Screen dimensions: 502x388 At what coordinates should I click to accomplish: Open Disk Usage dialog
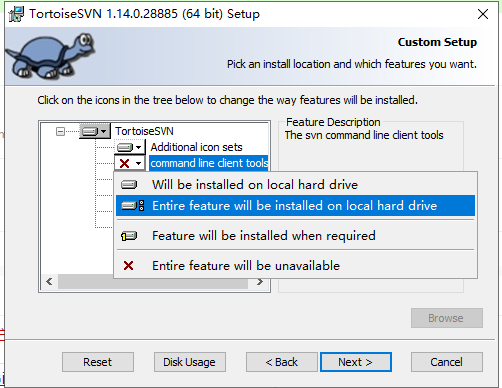190,362
